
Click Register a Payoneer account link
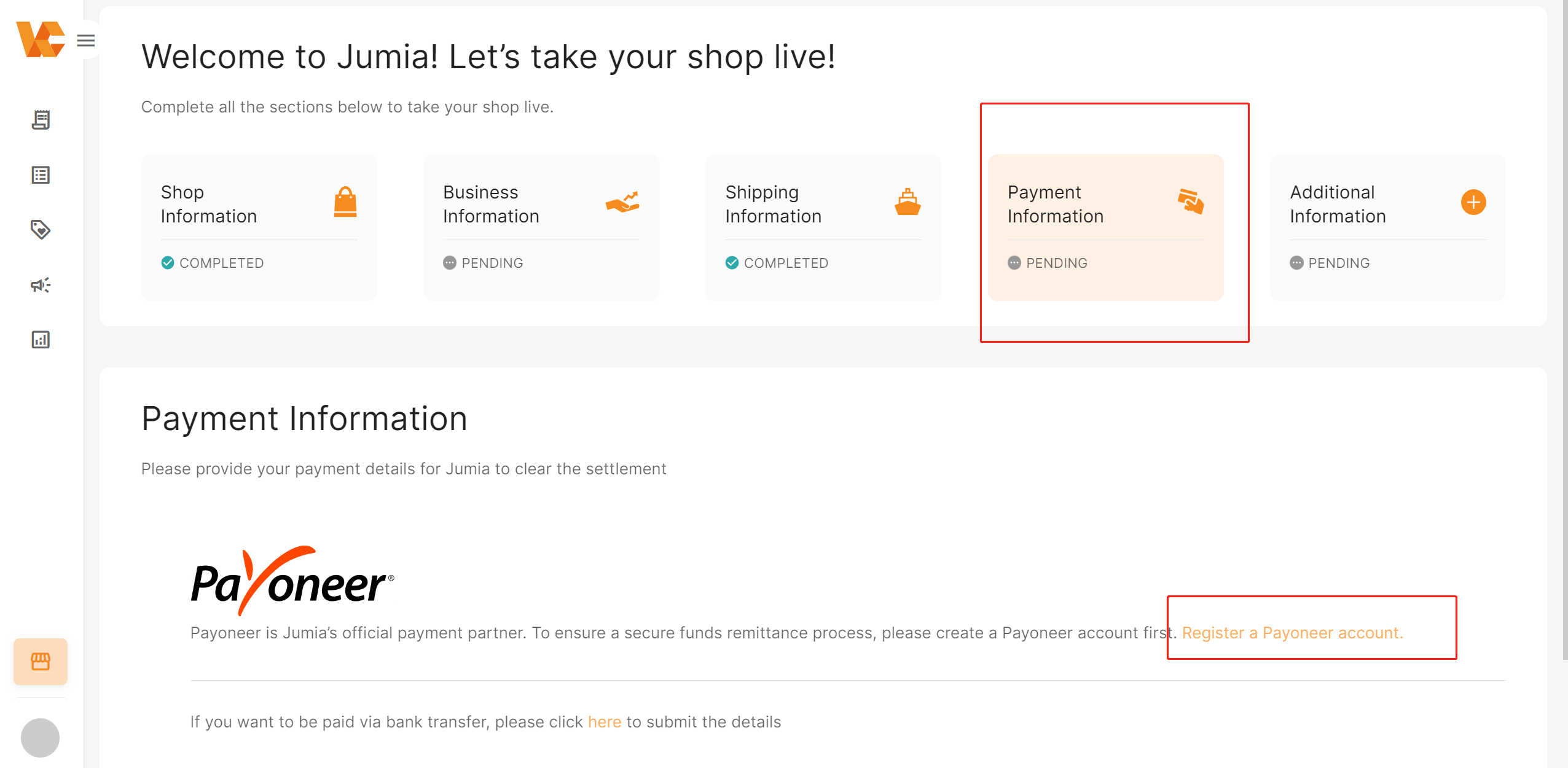tap(1293, 633)
